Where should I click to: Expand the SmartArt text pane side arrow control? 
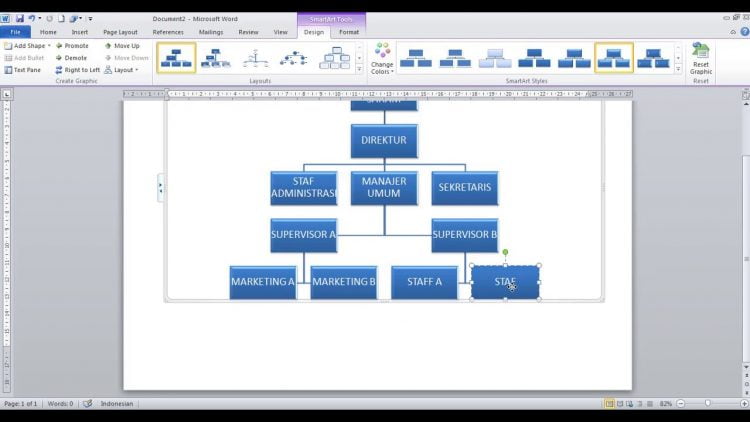pyautogui.click(x=160, y=188)
